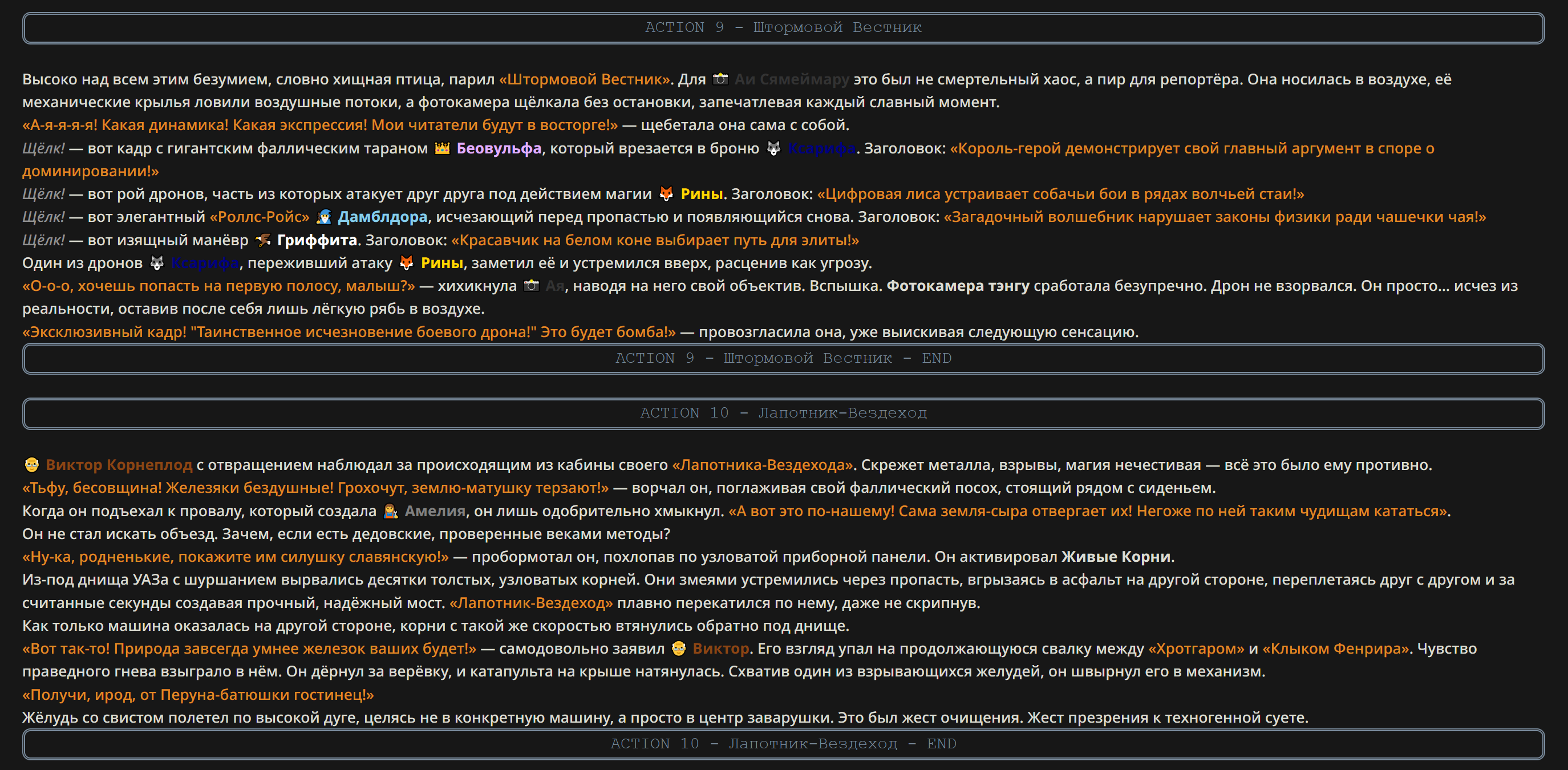This screenshot has height=770, width=1568.
Task: Click the camera emoji after 'хихикнула'
Action: point(532,286)
